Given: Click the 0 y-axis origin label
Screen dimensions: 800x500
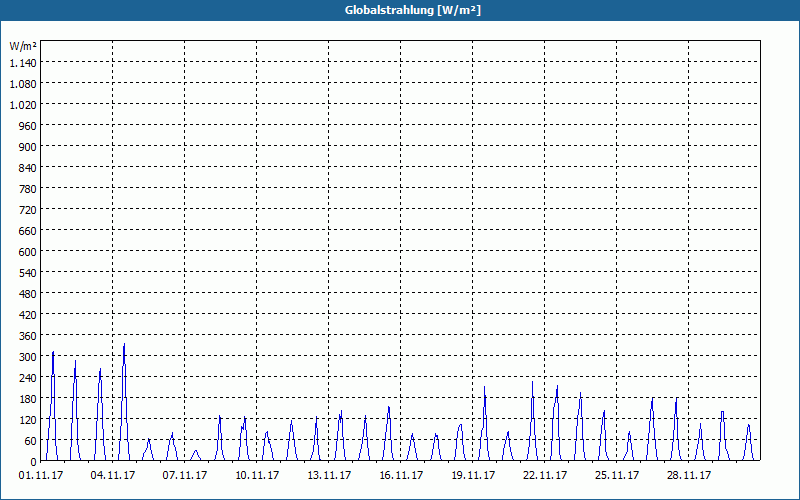Looking at the screenshot, I should tap(34, 462).
